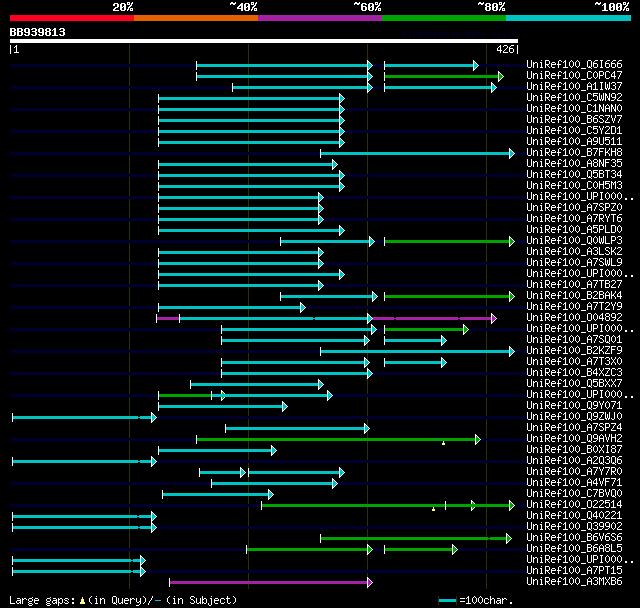
Task: Click the orange ~40% legend segment
Action: tap(196, 18)
